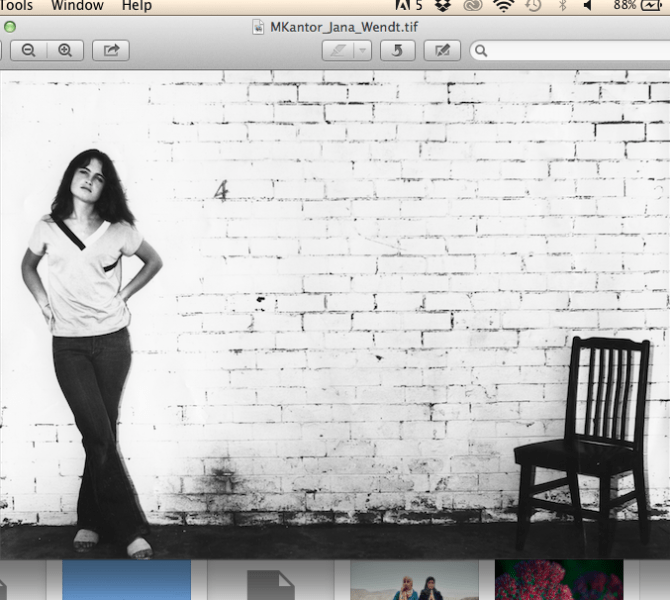Select the highlight pen tool
670x600 pixels.
pos(338,50)
